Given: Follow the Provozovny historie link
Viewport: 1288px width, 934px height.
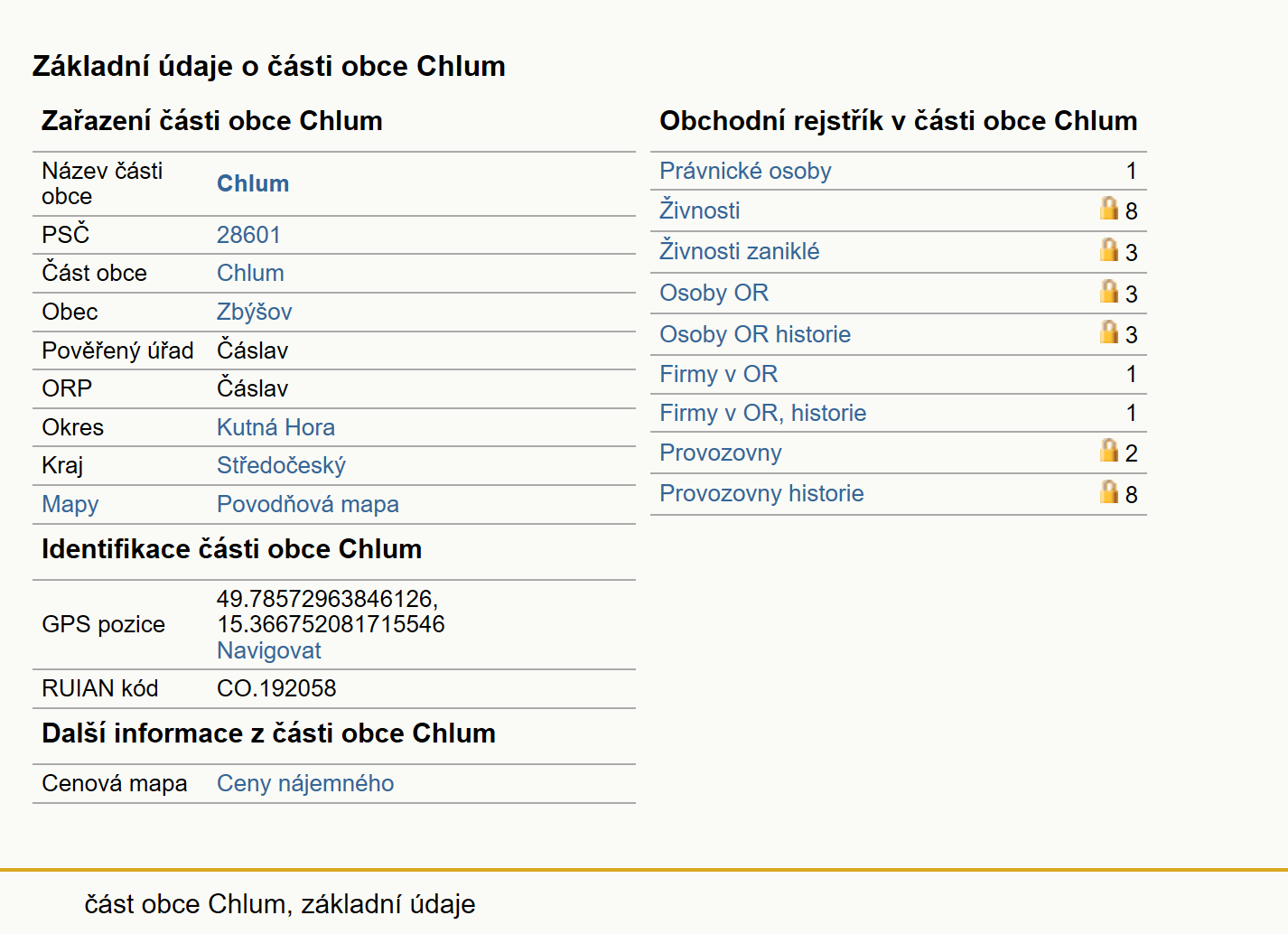Looking at the screenshot, I should coord(761,493).
